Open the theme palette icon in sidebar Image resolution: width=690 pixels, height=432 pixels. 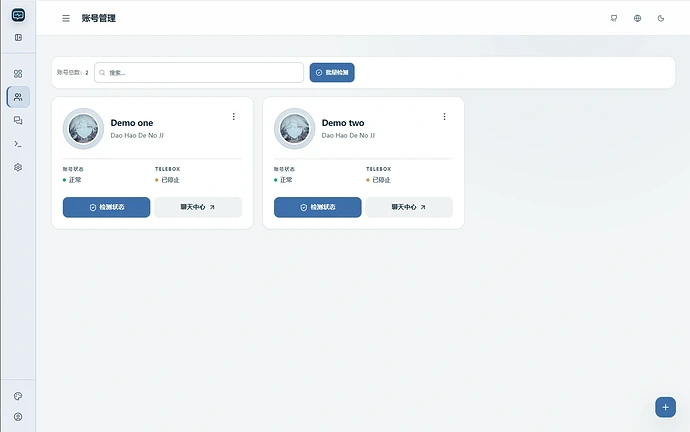click(x=18, y=396)
